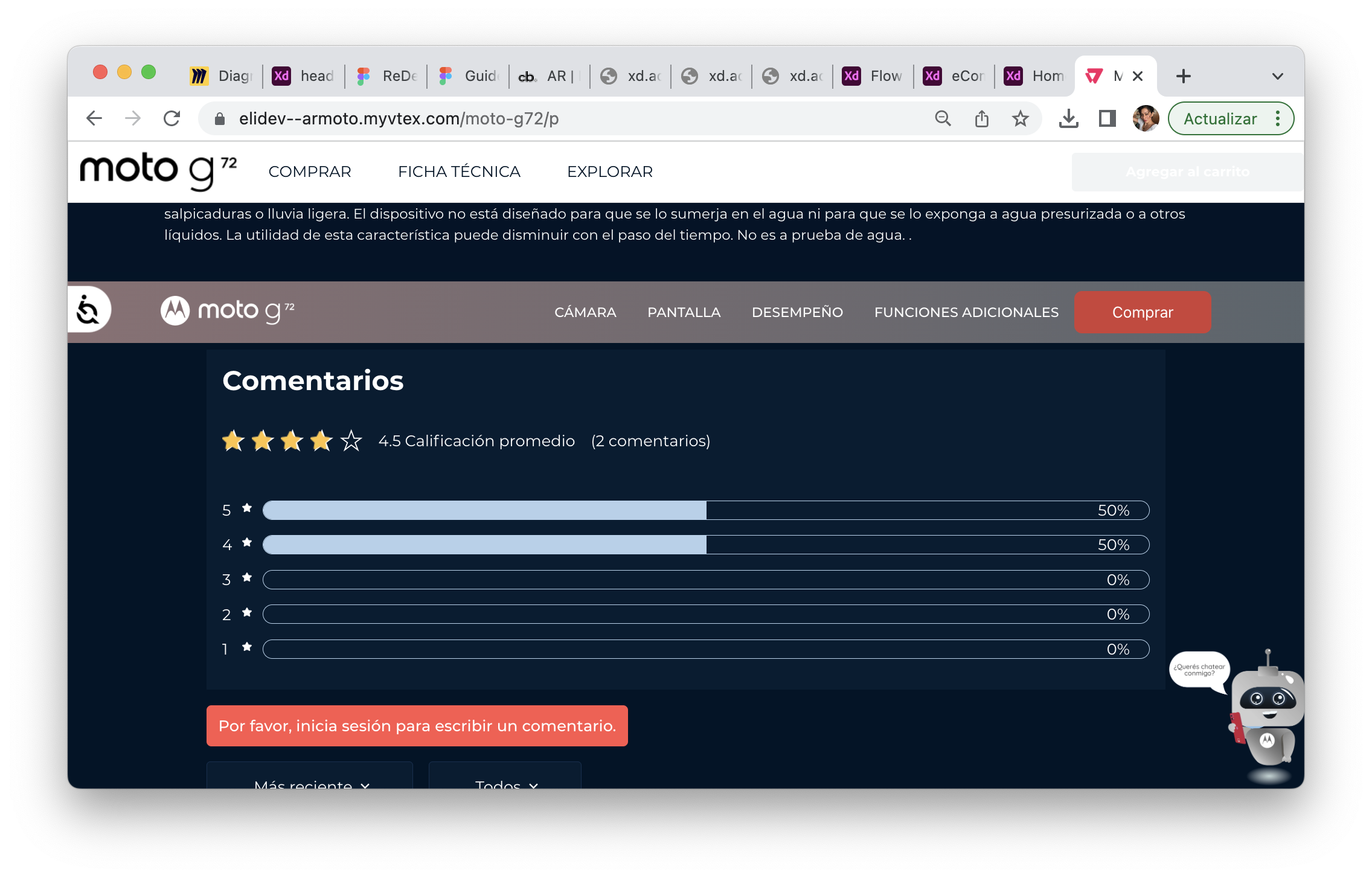Viewport: 1372px width, 878px height.
Task: Go to the CÁMARA section link
Action: tap(585, 312)
